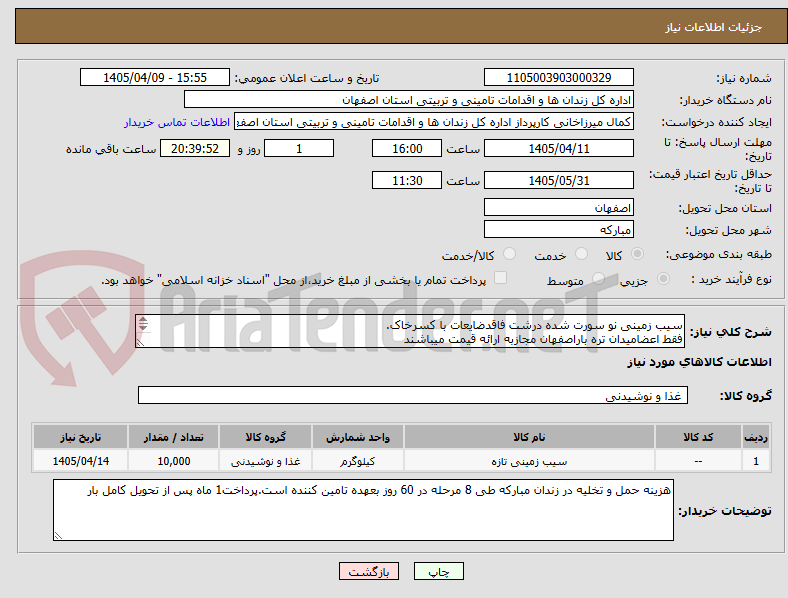Screen dimensions: 788x598
Task: Click the شرح کلی نیاز label
Action: coord(730,332)
